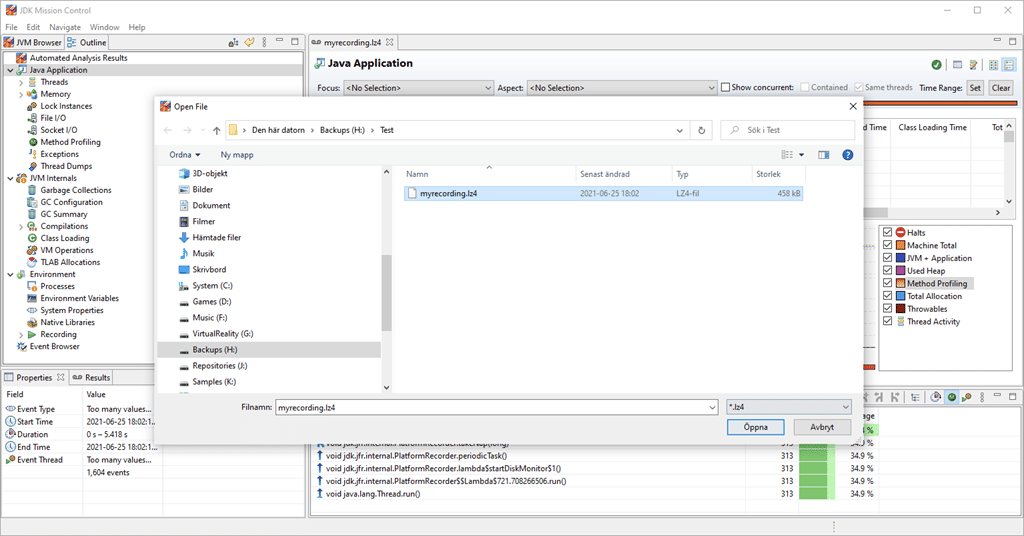
Task: Switch to JVM Browser tab
Action: [x=33, y=42]
